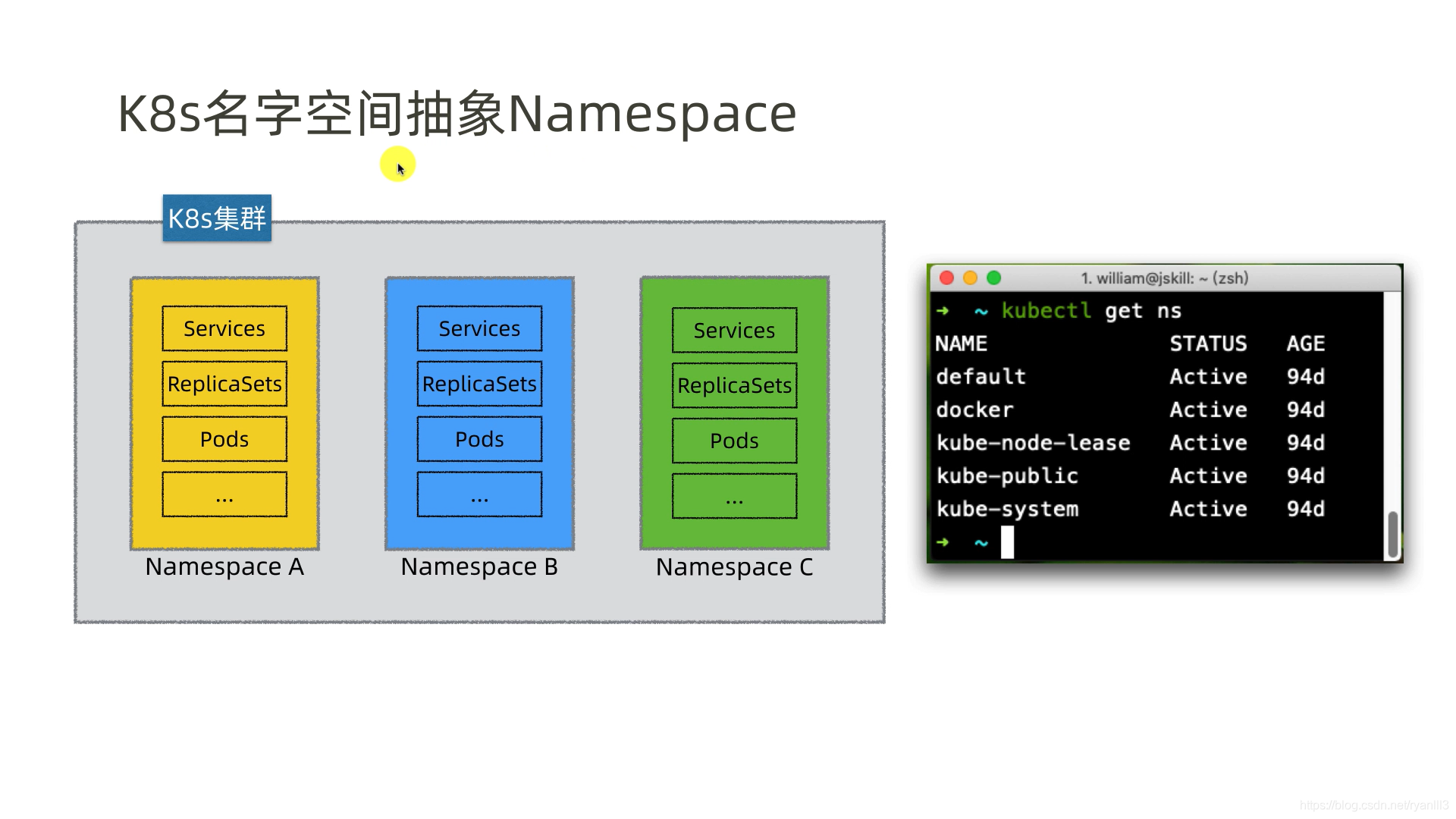Click Pods box in Namespace C

tap(734, 441)
